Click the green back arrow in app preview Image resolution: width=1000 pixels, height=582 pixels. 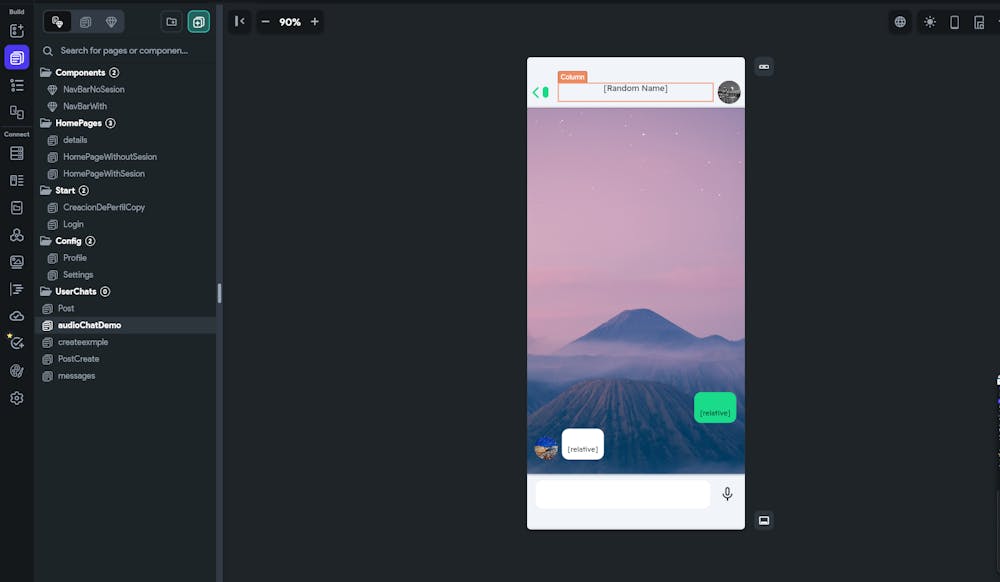[x=536, y=92]
